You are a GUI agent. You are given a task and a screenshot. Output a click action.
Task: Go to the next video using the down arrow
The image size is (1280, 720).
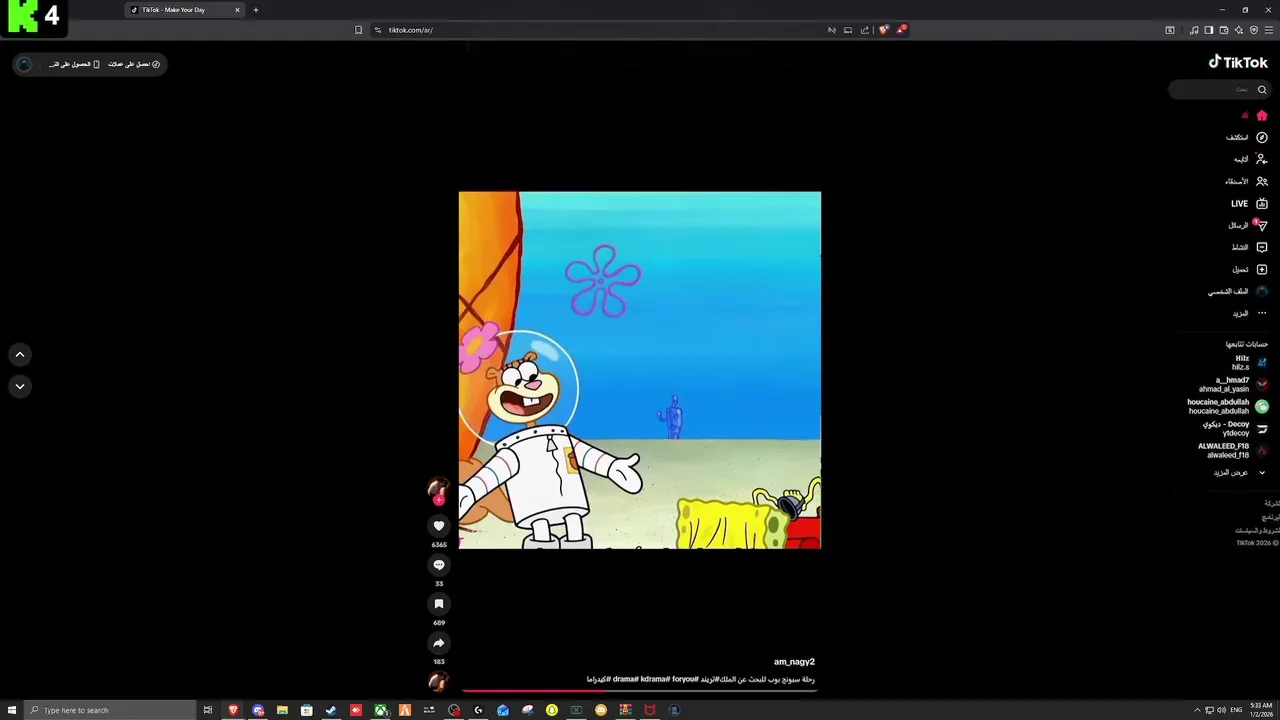(19, 386)
